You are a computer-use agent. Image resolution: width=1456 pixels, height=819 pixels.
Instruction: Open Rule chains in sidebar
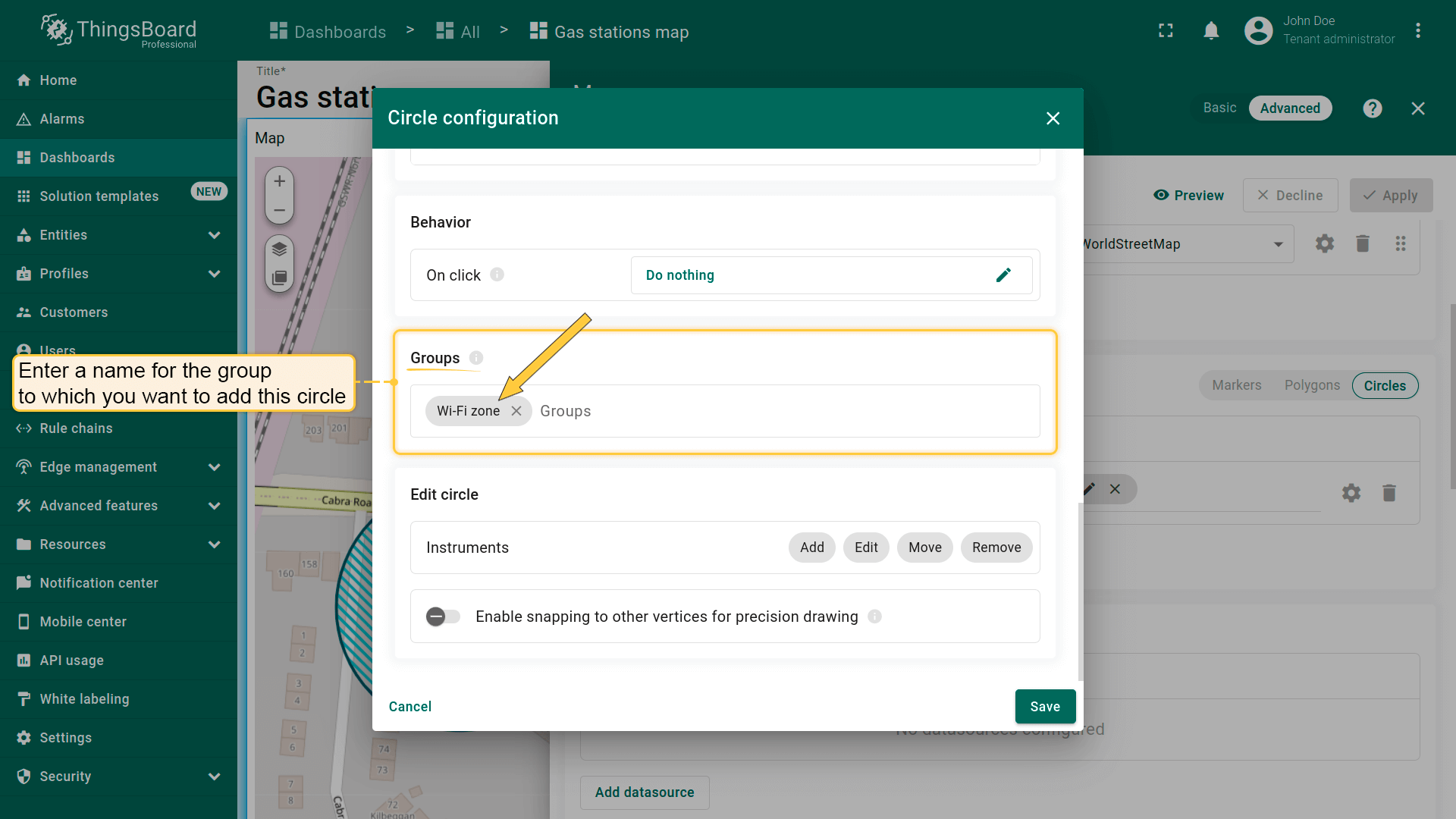click(76, 428)
